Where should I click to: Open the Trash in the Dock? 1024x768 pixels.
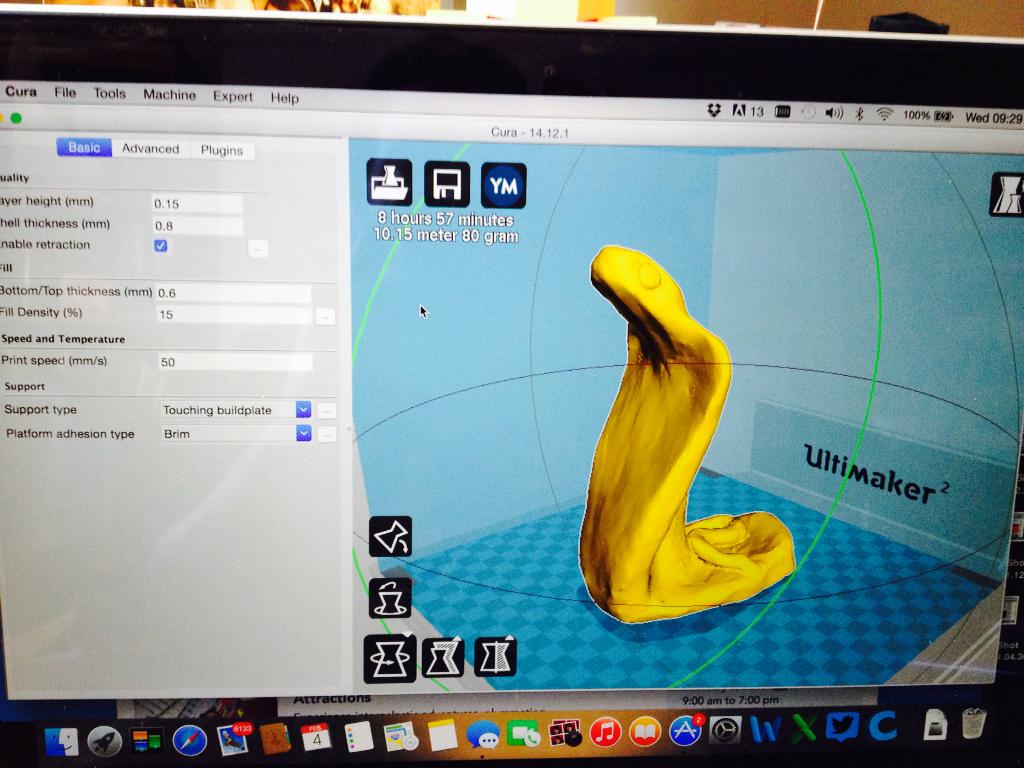click(x=973, y=724)
